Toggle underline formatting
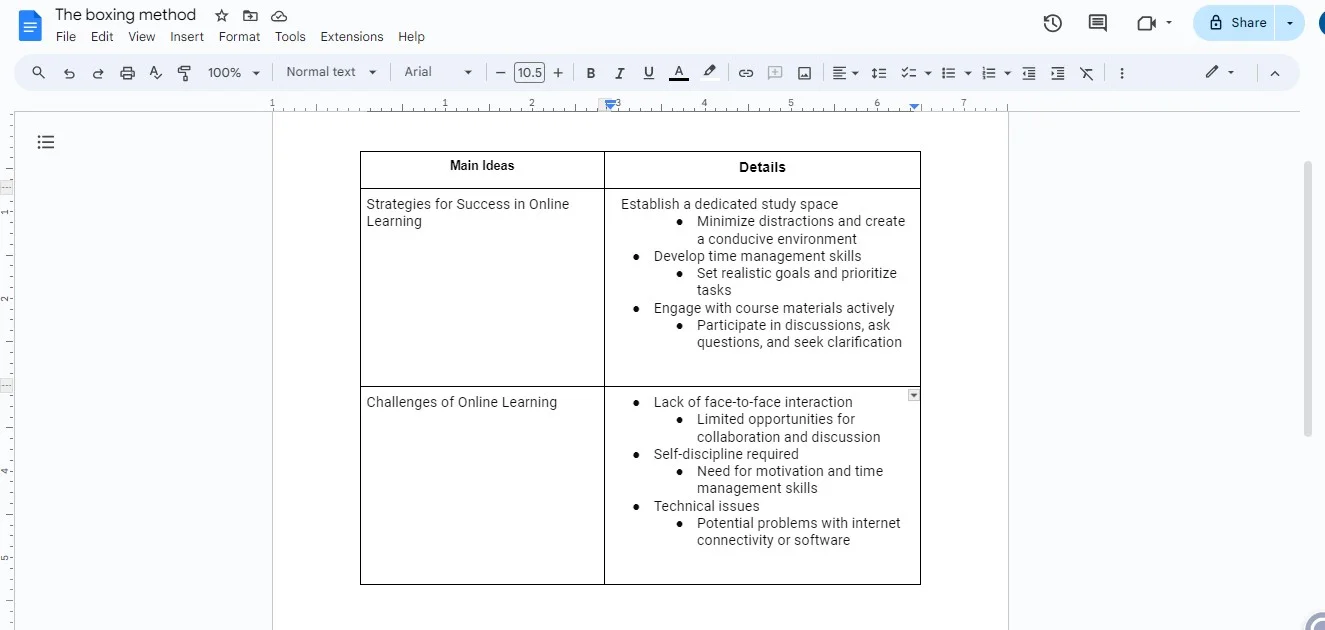 point(648,72)
